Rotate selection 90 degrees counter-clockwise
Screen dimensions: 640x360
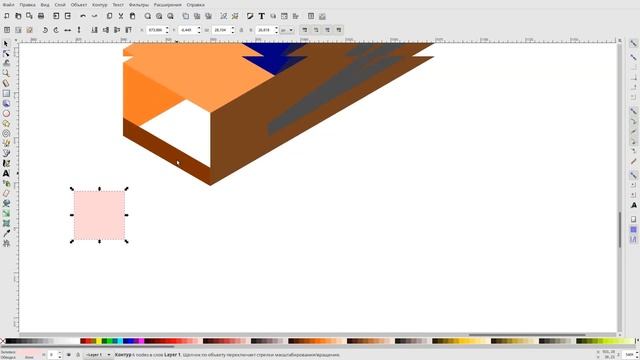click(x=45, y=30)
